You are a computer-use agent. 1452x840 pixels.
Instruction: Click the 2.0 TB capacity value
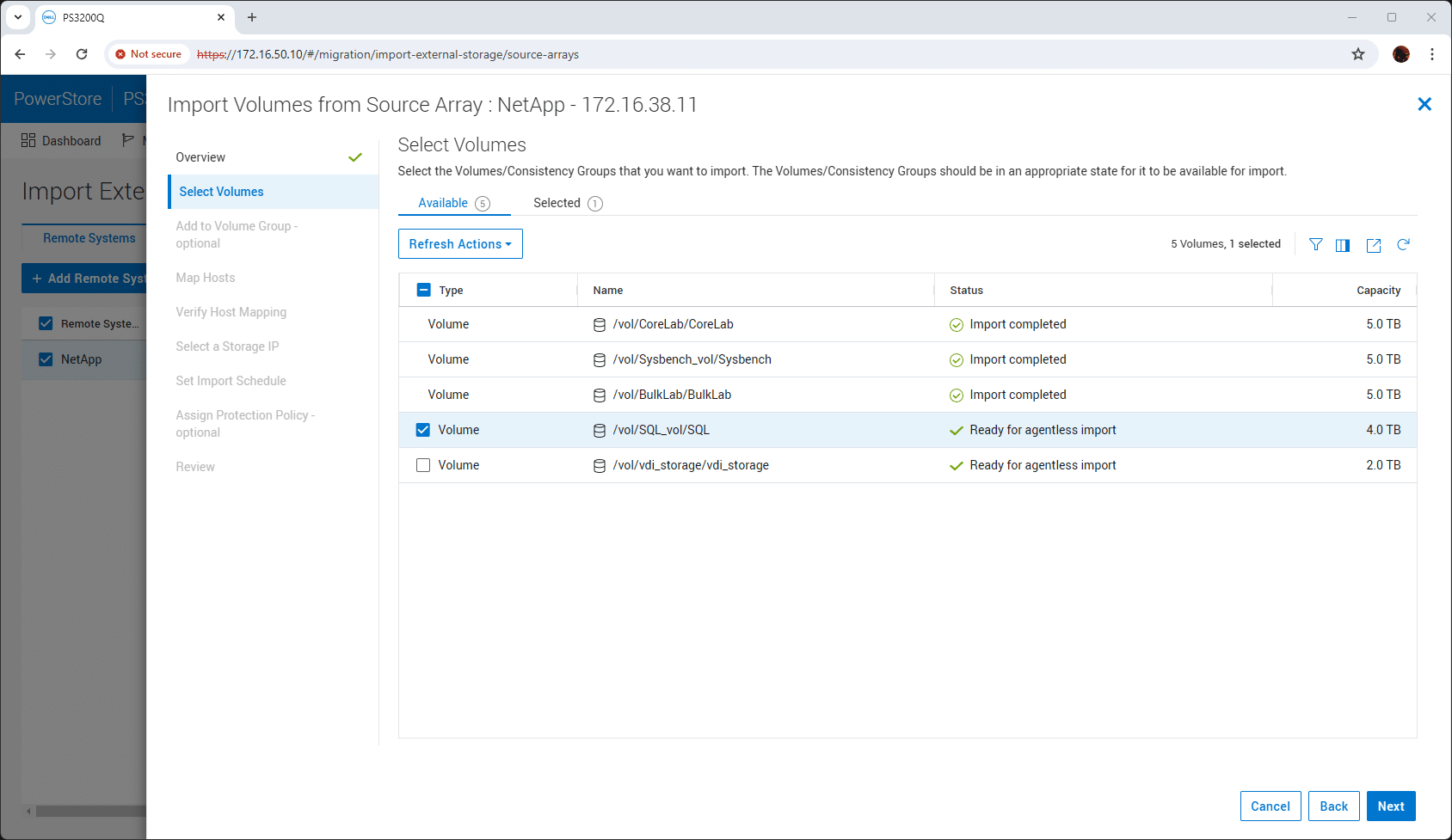(1383, 465)
